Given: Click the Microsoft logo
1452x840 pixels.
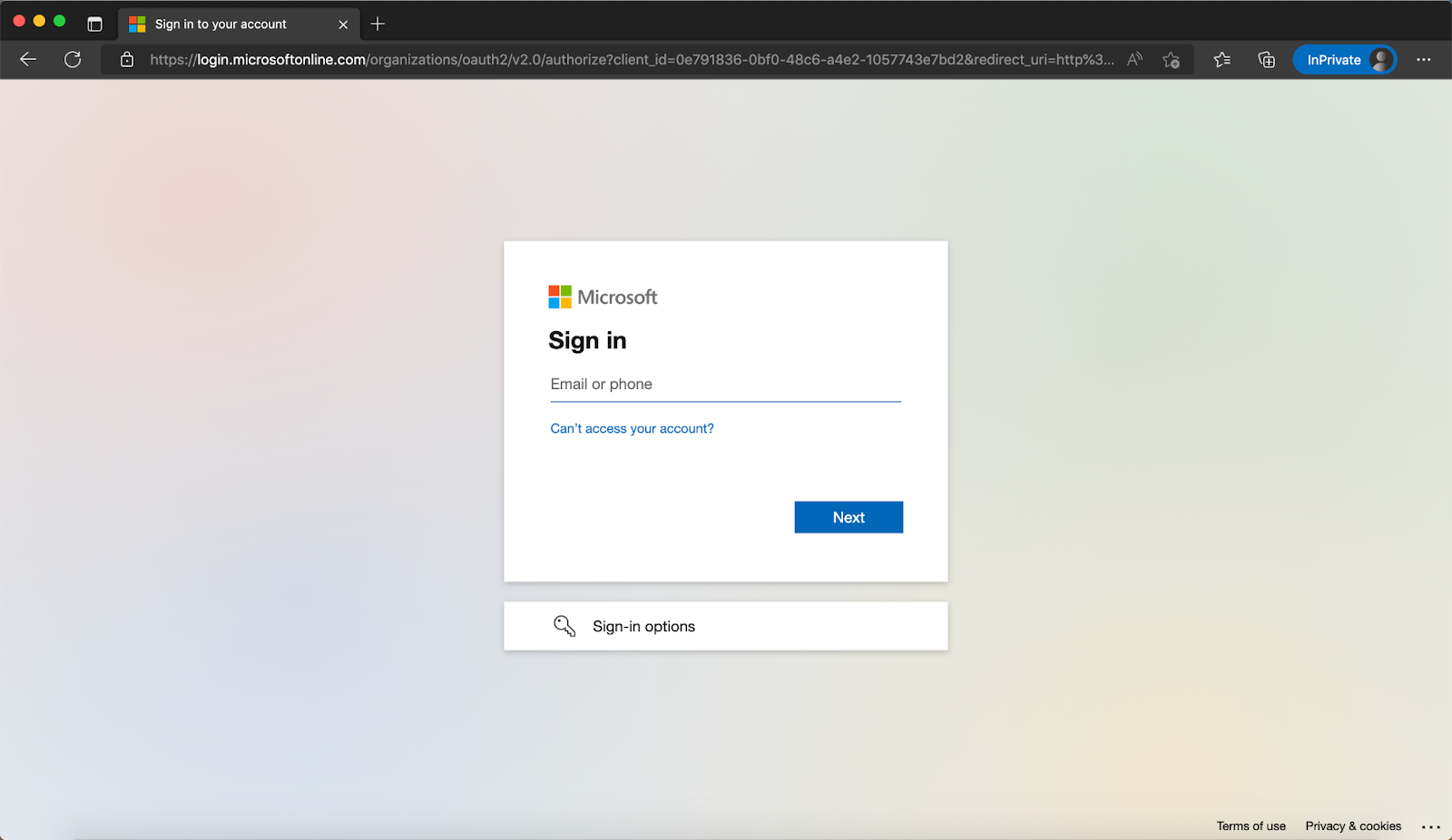Looking at the screenshot, I should point(603,297).
